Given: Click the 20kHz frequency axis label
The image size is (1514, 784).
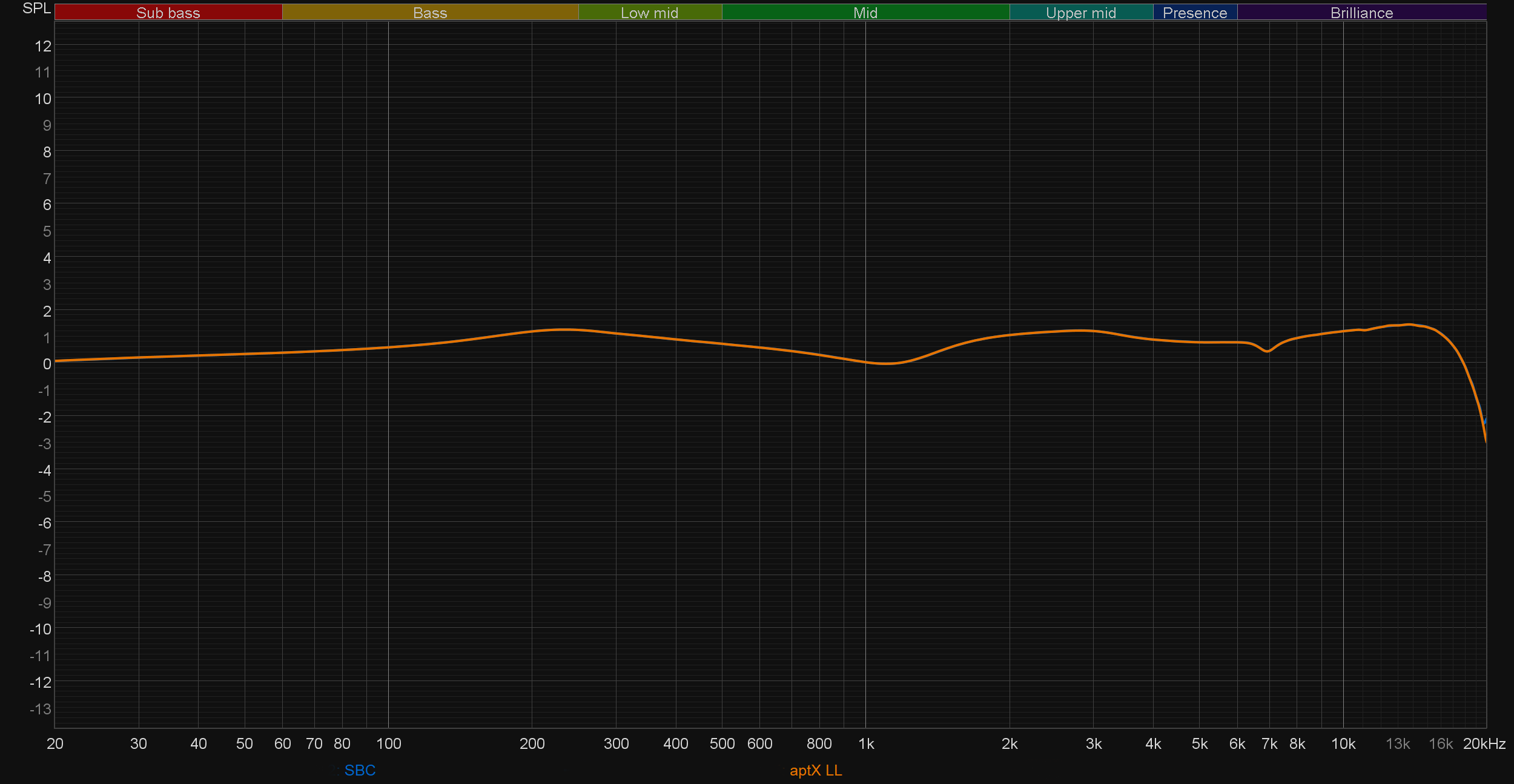Looking at the screenshot, I should click(1484, 744).
